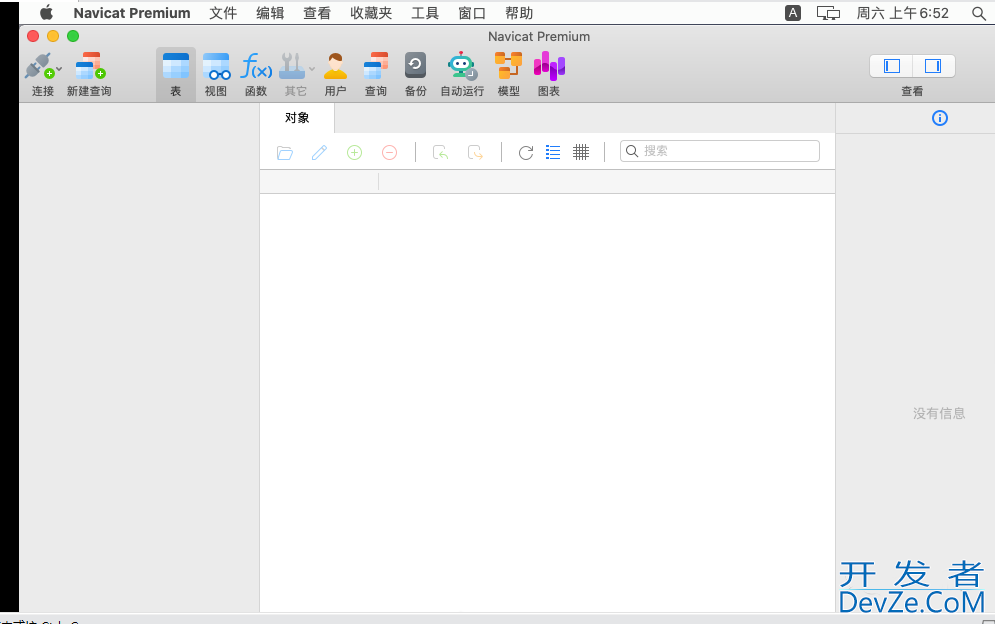The width and height of the screenshot is (995, 624).
Task: Open the 文件 menu
Action: (x=223, y=13)
